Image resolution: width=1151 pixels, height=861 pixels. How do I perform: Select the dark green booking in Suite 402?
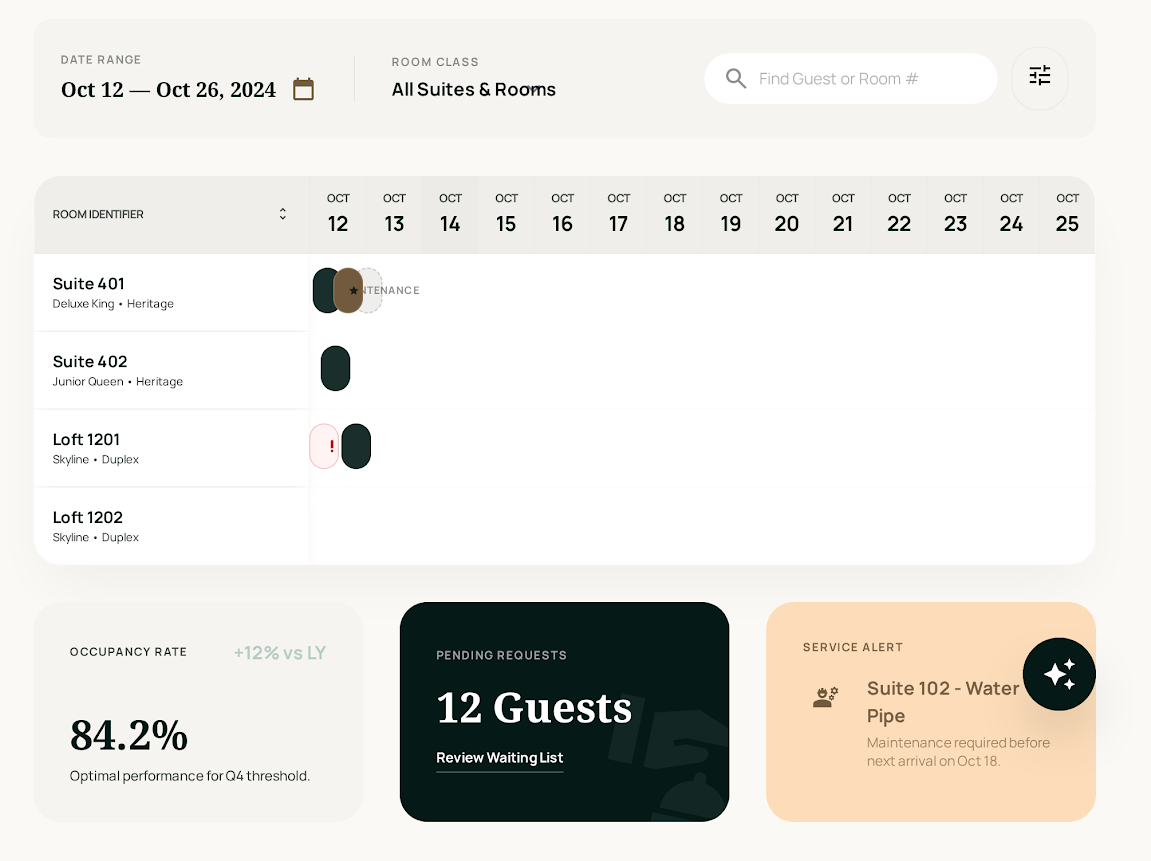tap(335, 368)
